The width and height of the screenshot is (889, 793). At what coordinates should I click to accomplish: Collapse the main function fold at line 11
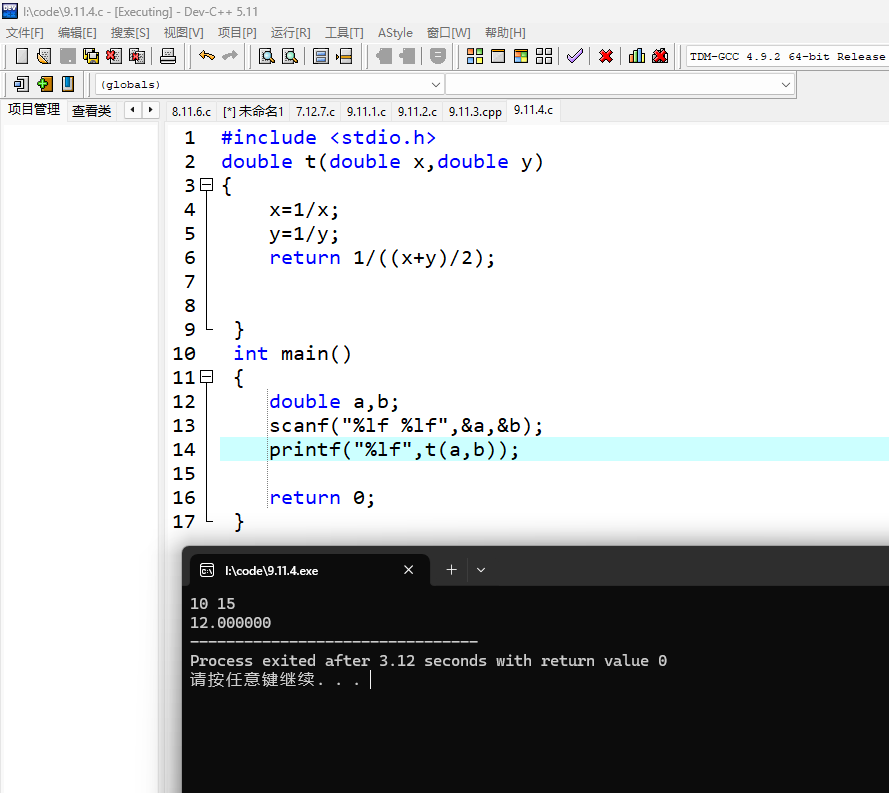click(207, 377)
